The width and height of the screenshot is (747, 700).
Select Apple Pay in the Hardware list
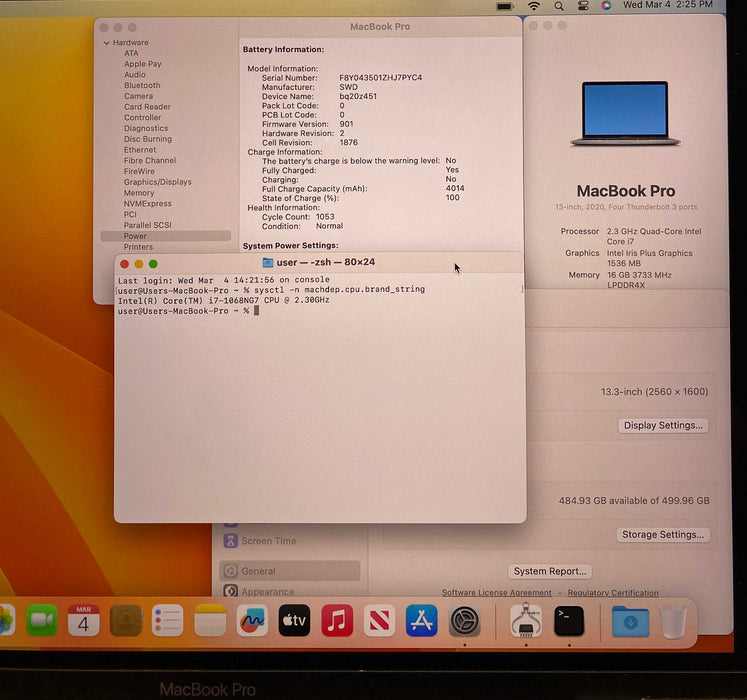(142, 64)
